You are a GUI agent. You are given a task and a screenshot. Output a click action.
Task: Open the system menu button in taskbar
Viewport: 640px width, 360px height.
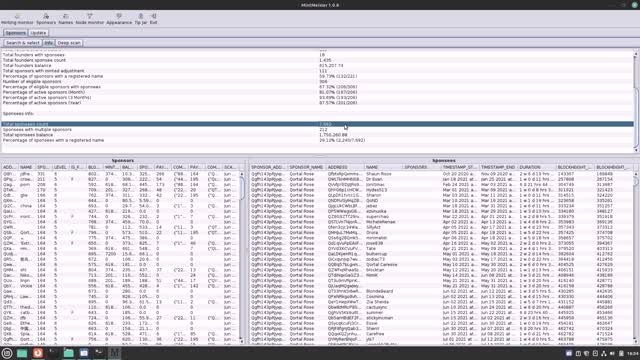[x=7, y=353]
